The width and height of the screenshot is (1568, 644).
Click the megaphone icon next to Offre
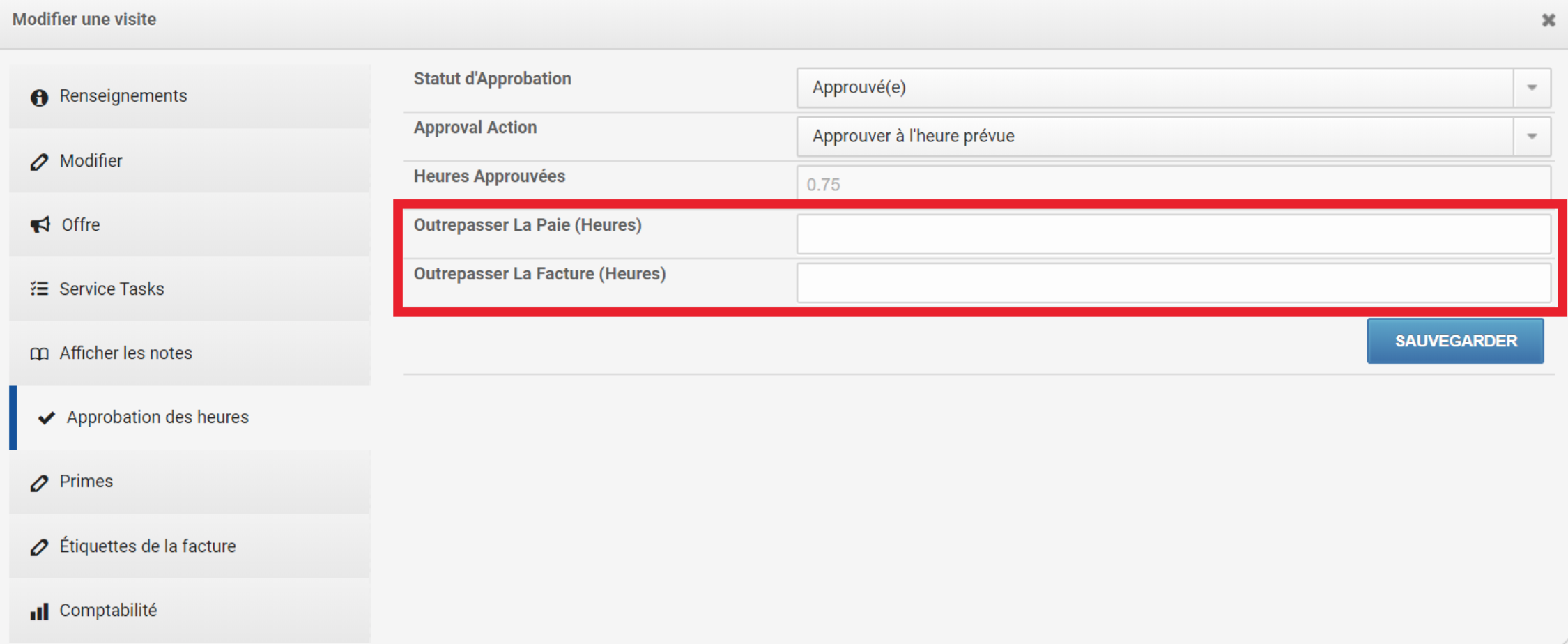click(x=40, y=224)
